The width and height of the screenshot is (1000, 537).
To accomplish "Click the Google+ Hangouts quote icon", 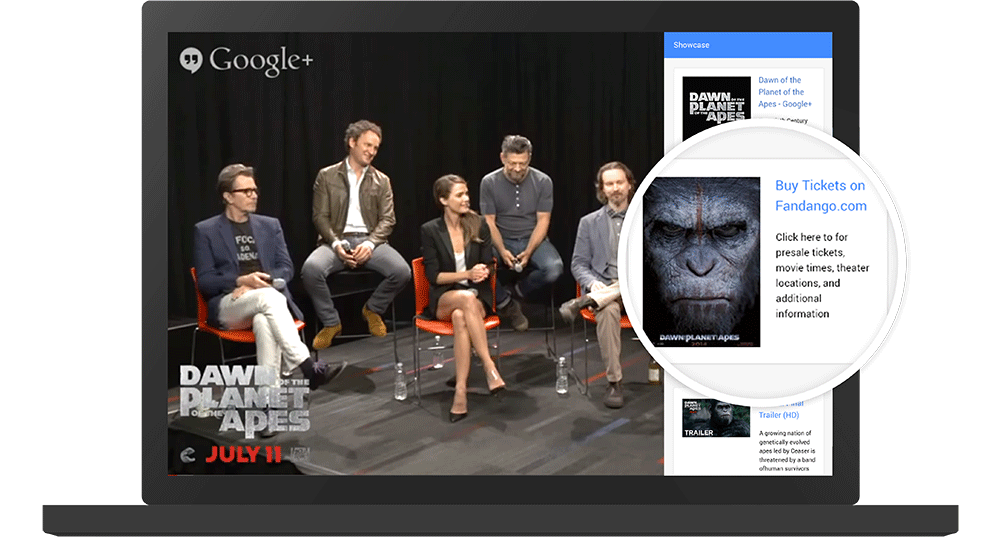I will point(191,60).
